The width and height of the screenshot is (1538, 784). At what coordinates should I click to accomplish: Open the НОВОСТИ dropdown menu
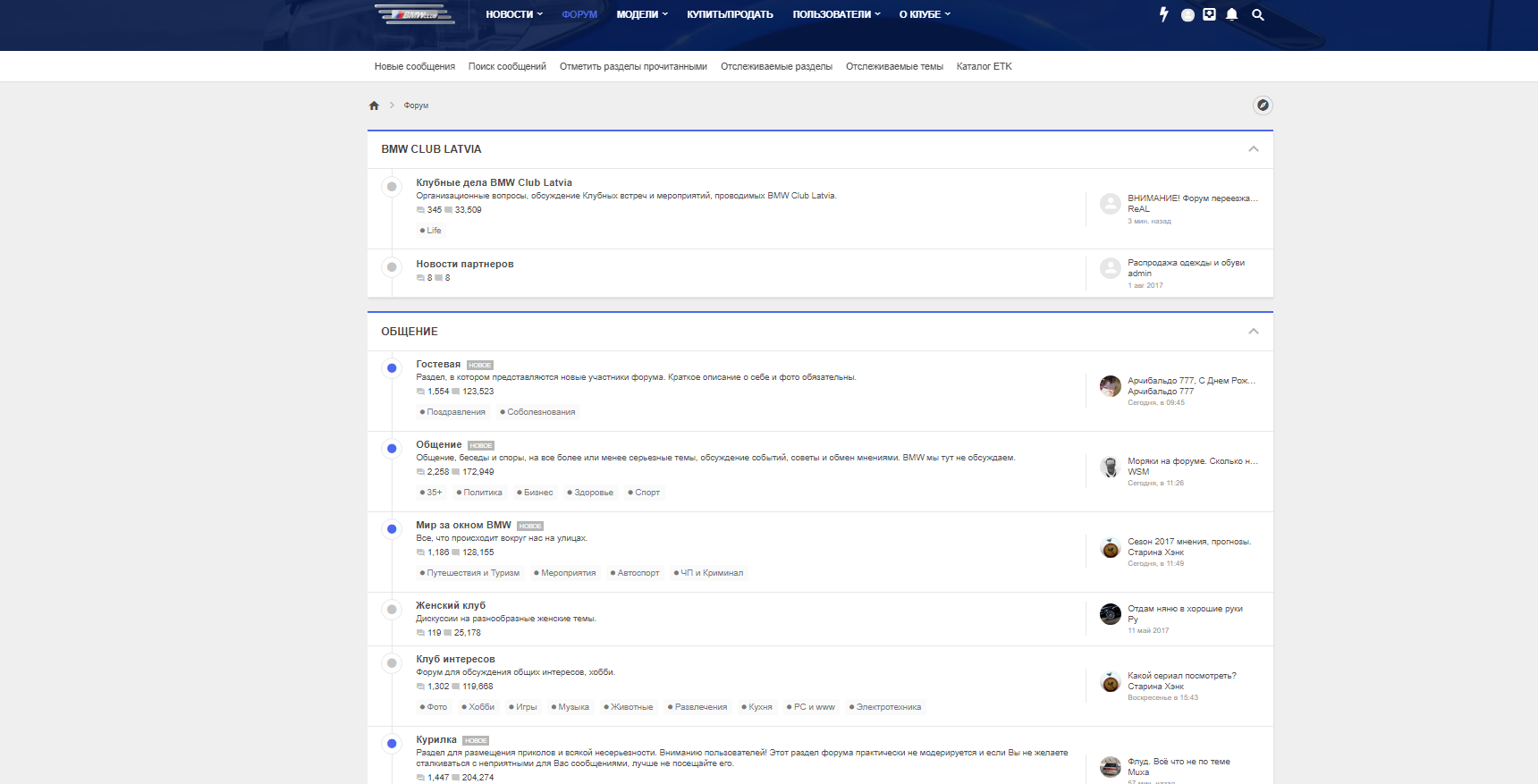point(514,14)
